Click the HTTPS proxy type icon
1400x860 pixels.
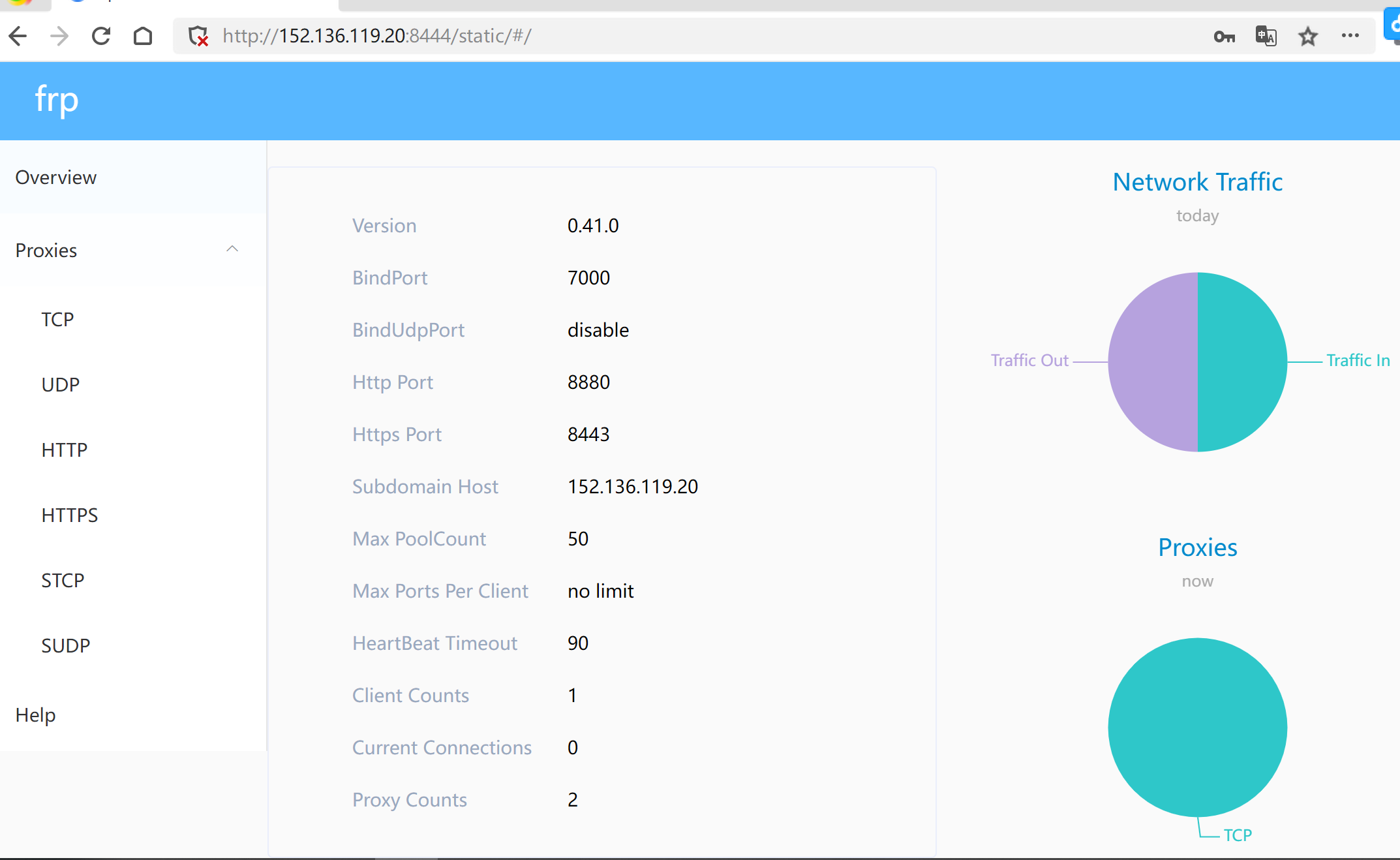[x=68, y=514]
